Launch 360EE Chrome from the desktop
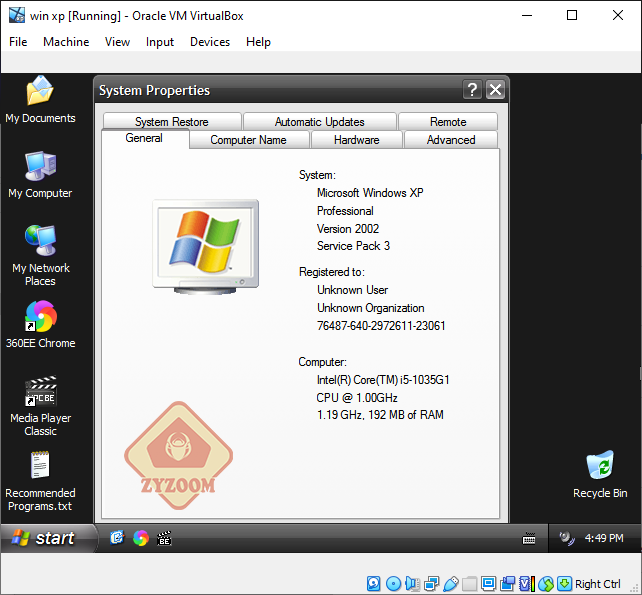Screen dimensions: 642x595 tap(40, 325)
